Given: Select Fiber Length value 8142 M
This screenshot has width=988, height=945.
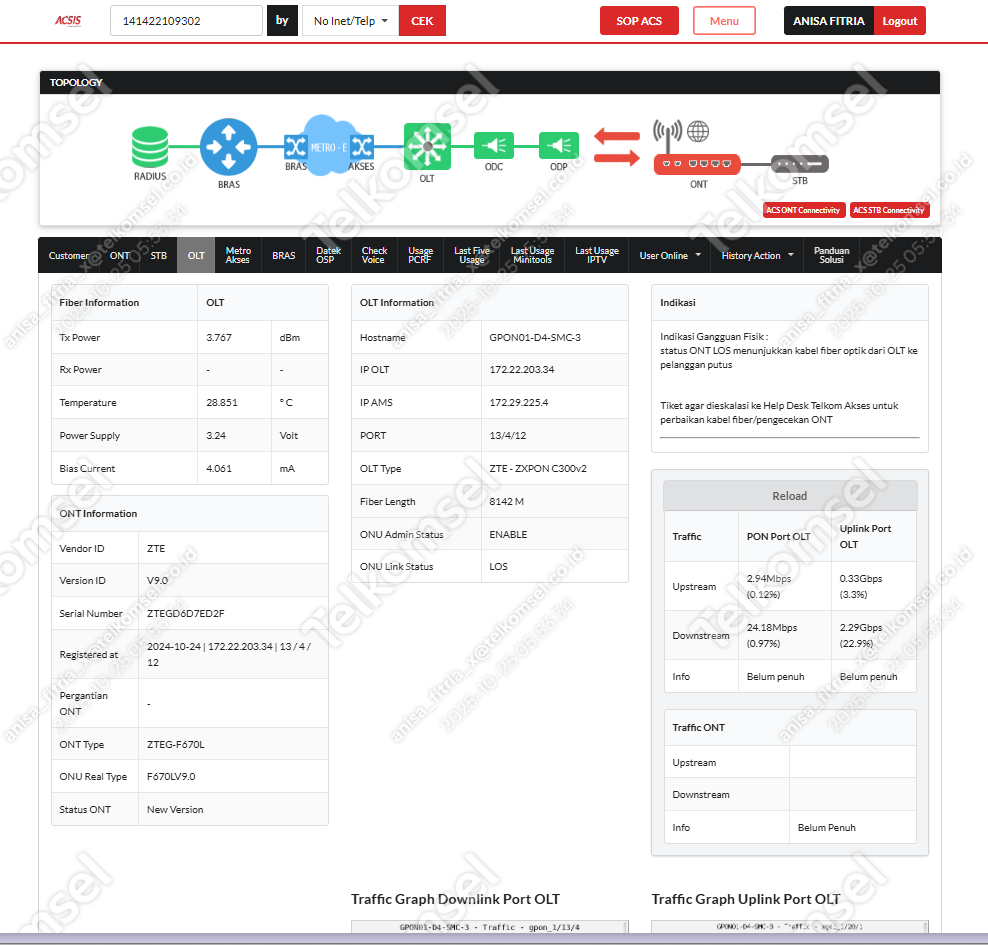Looking at the screenshot, I should coord(507,501).
